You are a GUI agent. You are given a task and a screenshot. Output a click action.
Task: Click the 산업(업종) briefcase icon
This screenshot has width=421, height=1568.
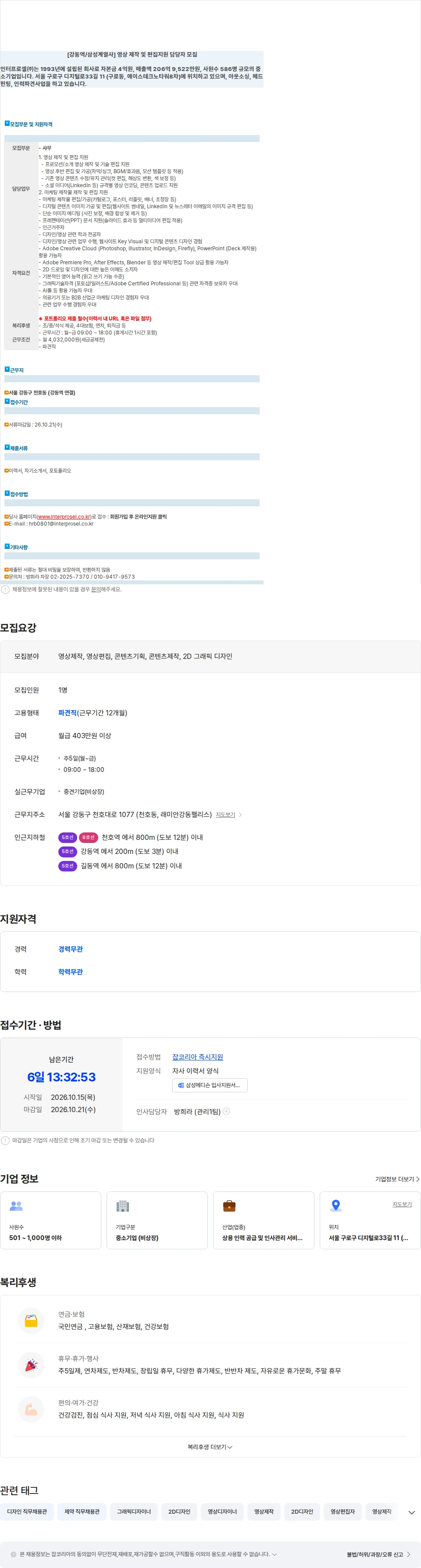coord(229,1205)
